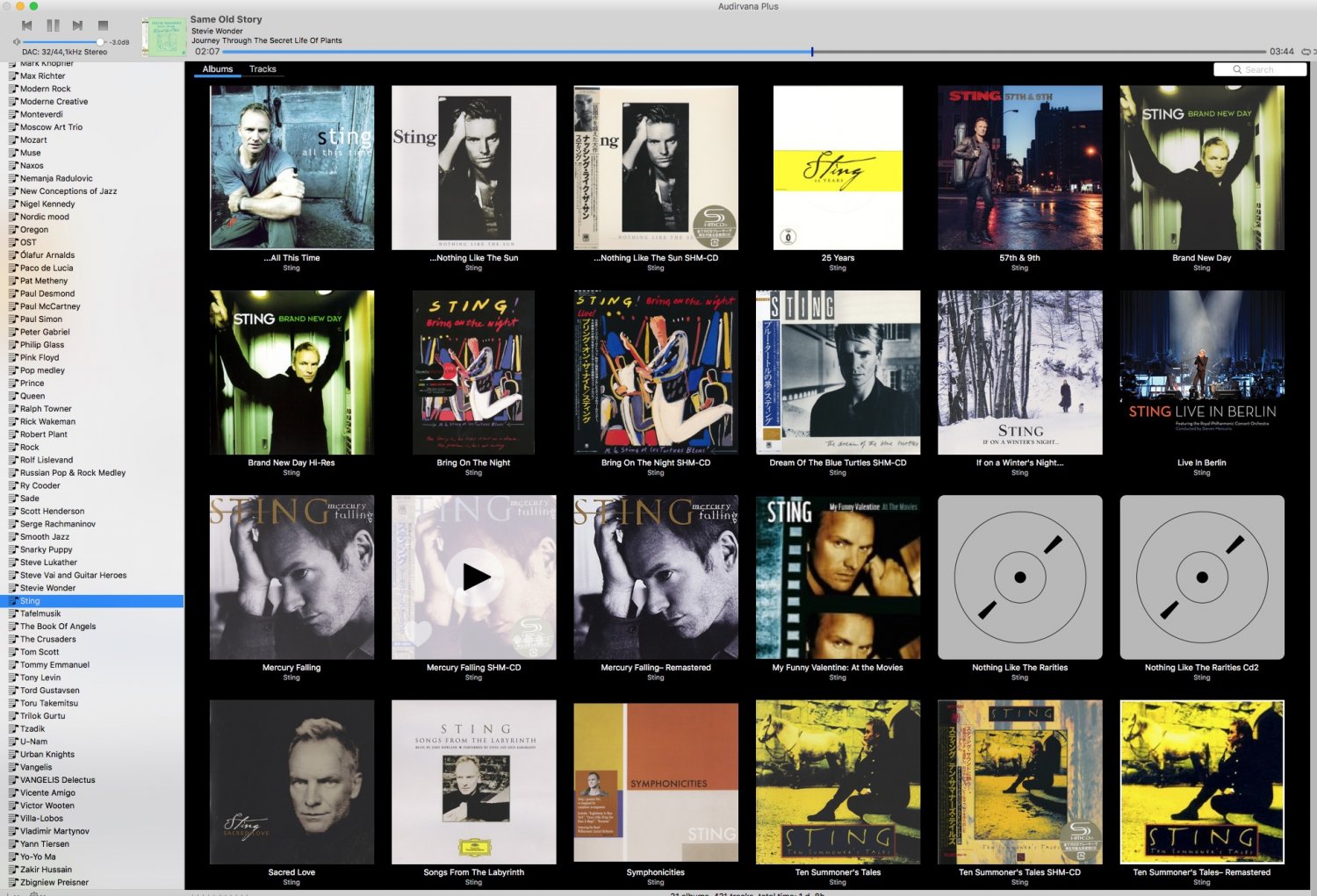Select the Yann Tiersen playlist
This screenshot has height=896, width=1317.
point(92,844)
